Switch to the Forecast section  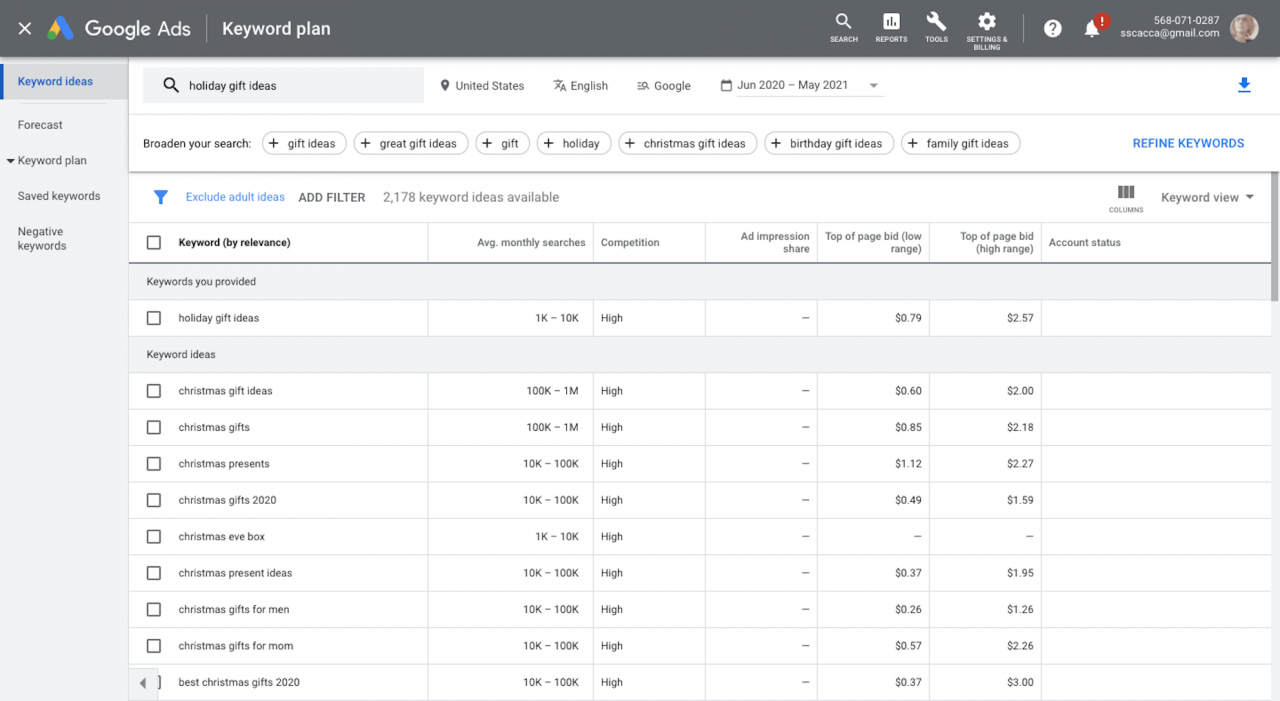[40, 125]
